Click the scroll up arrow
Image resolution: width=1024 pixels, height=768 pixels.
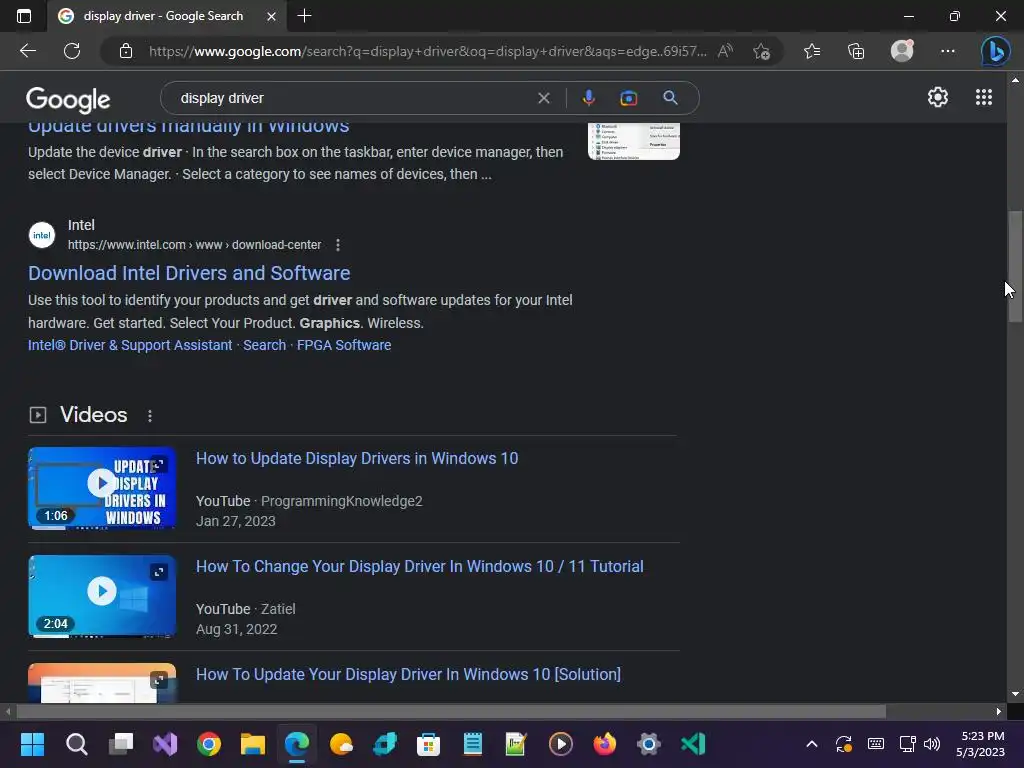1015,80
